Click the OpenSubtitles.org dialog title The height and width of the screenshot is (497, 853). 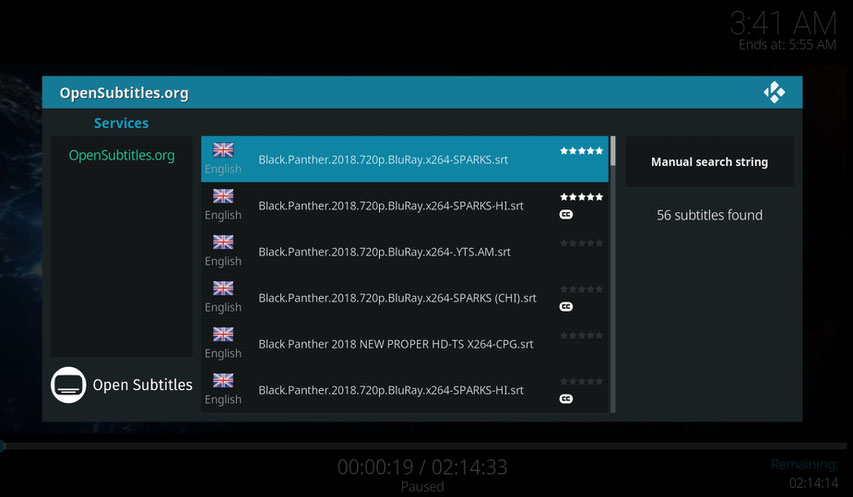(124, 93)
